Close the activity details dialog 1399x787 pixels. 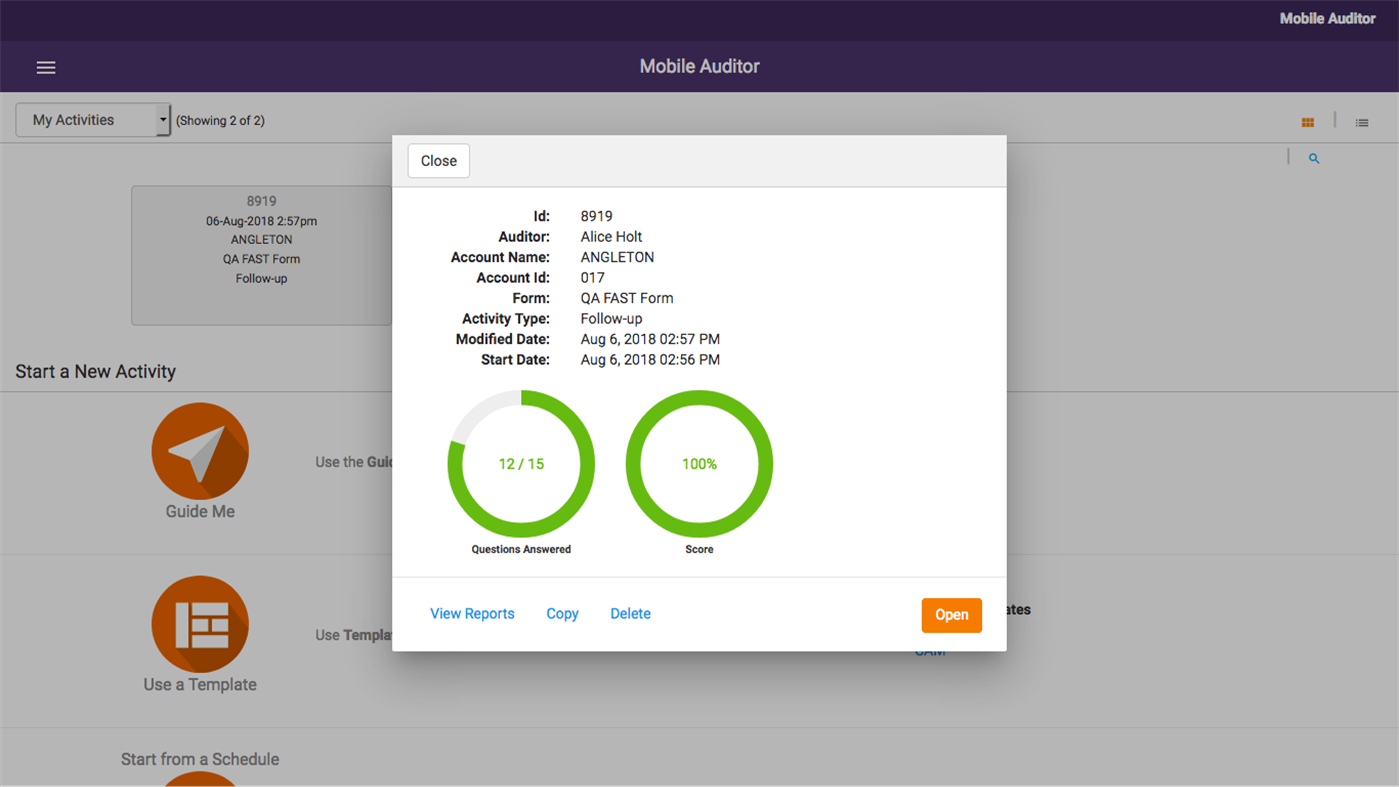point(438,160)
